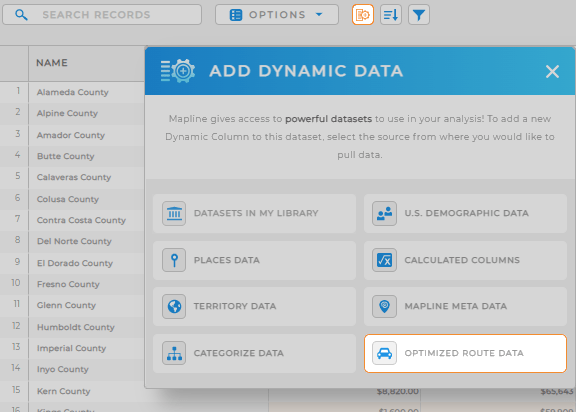The width and height of the screenshot is (576, 412).
Task: Focus the Search Records field
Action: tap(102, 15)
